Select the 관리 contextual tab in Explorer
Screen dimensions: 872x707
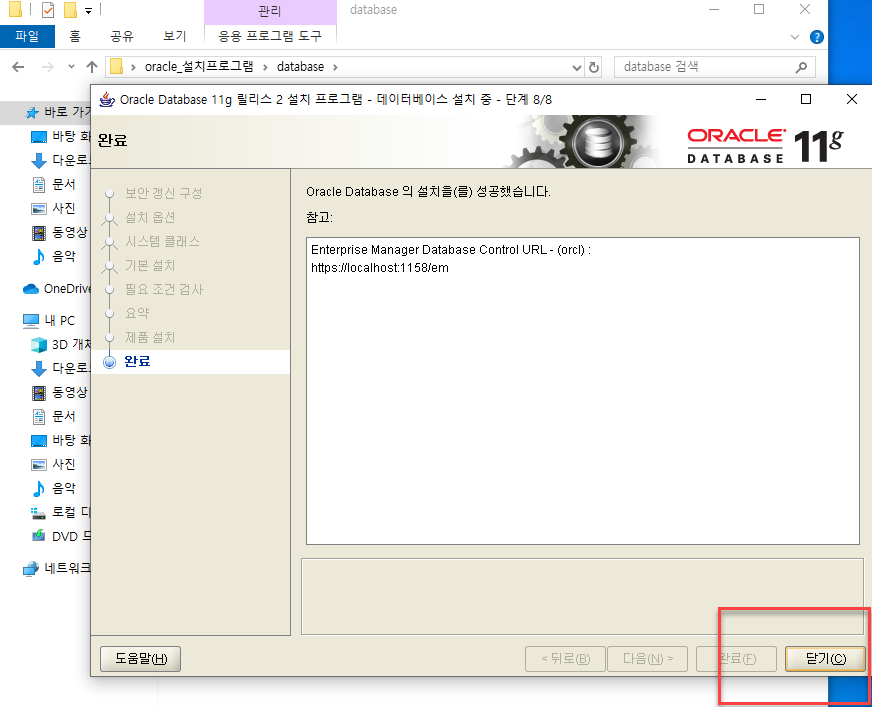click(270, 11)
